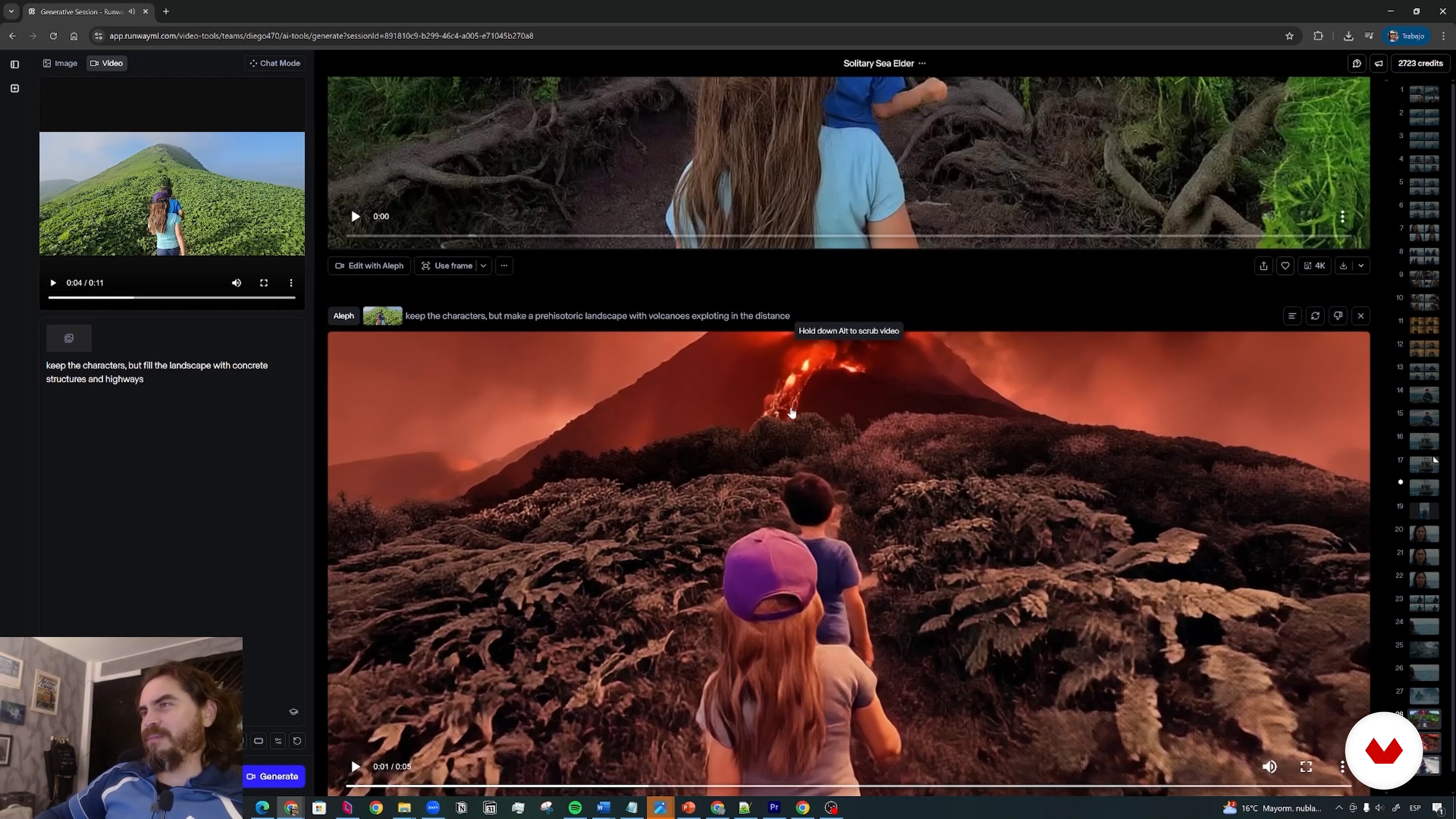Enter fullscreen on volcano video

click(x=1306, y=767)
